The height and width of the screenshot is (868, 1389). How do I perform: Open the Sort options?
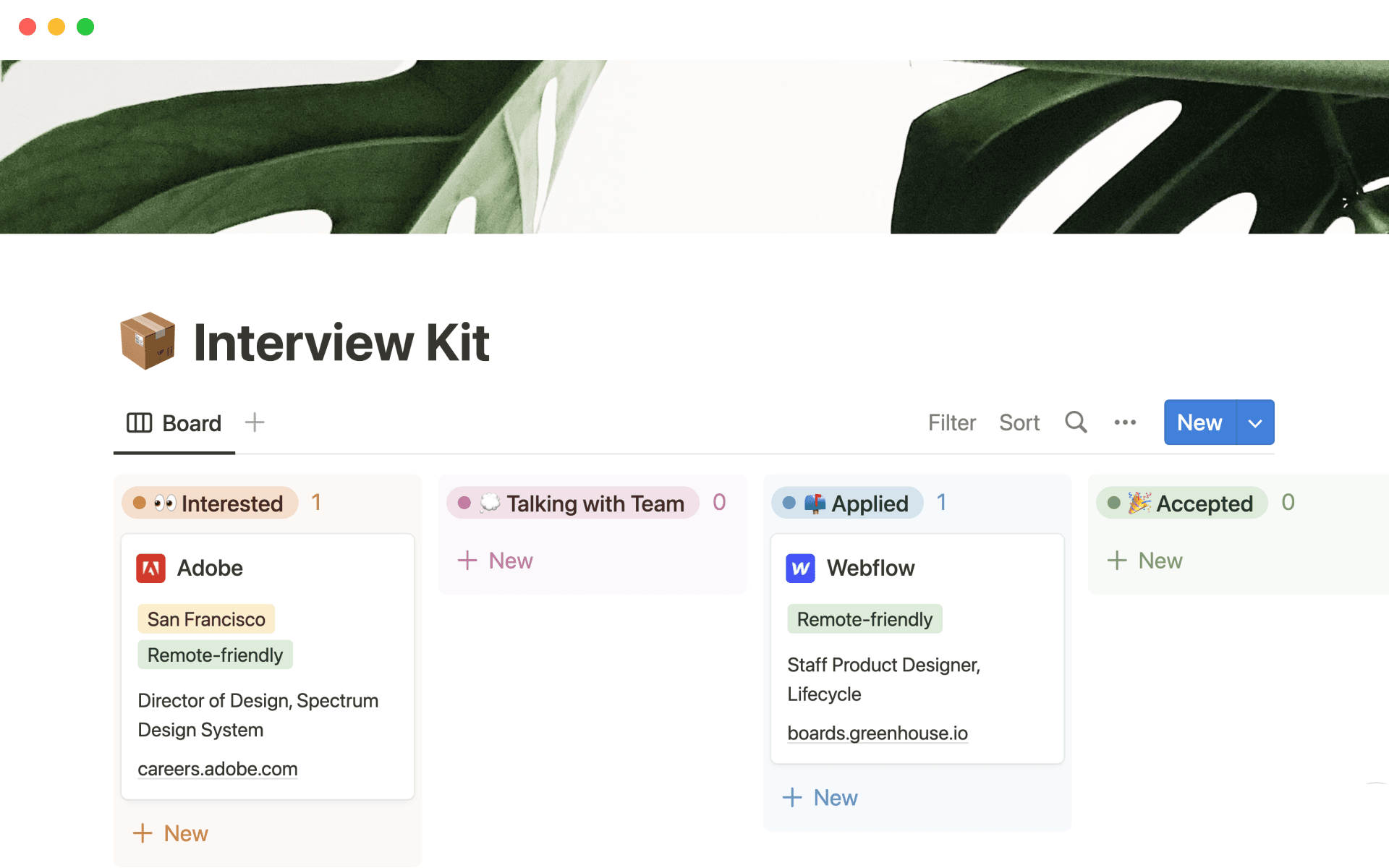point(1019,422)
